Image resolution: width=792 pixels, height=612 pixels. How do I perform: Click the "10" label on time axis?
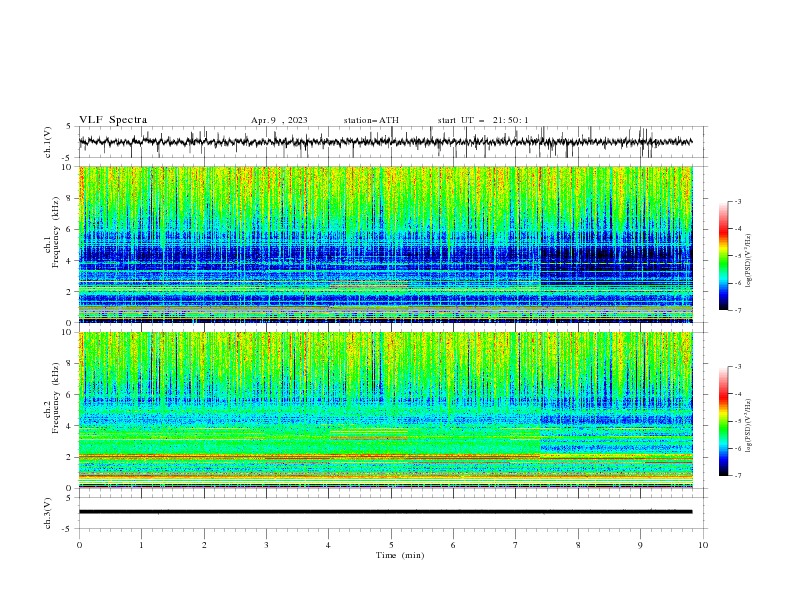click(x=703, y=545)
